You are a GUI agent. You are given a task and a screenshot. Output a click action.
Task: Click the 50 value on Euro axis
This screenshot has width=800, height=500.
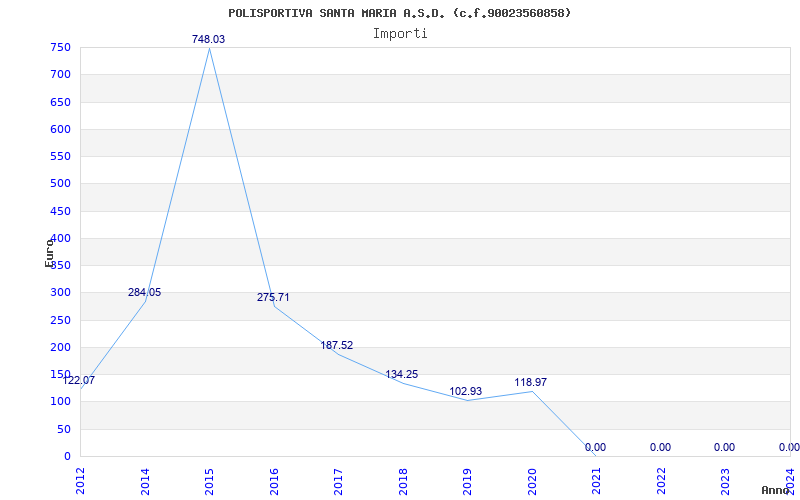pos(63,429)
